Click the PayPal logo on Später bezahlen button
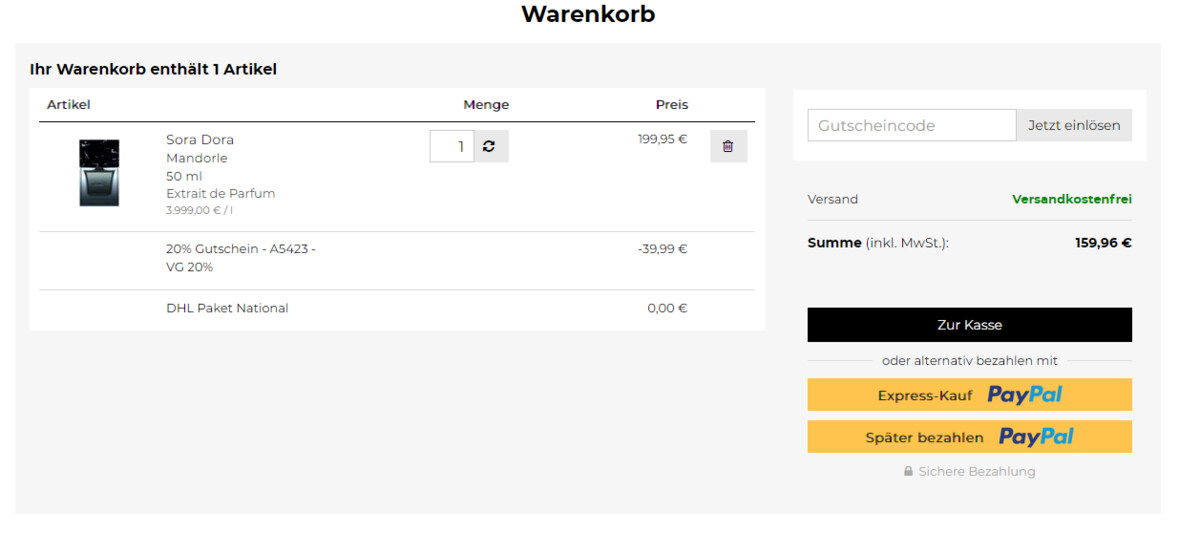The width and height of the screenshot is (1200, 534). click(x=1035, y=437)
